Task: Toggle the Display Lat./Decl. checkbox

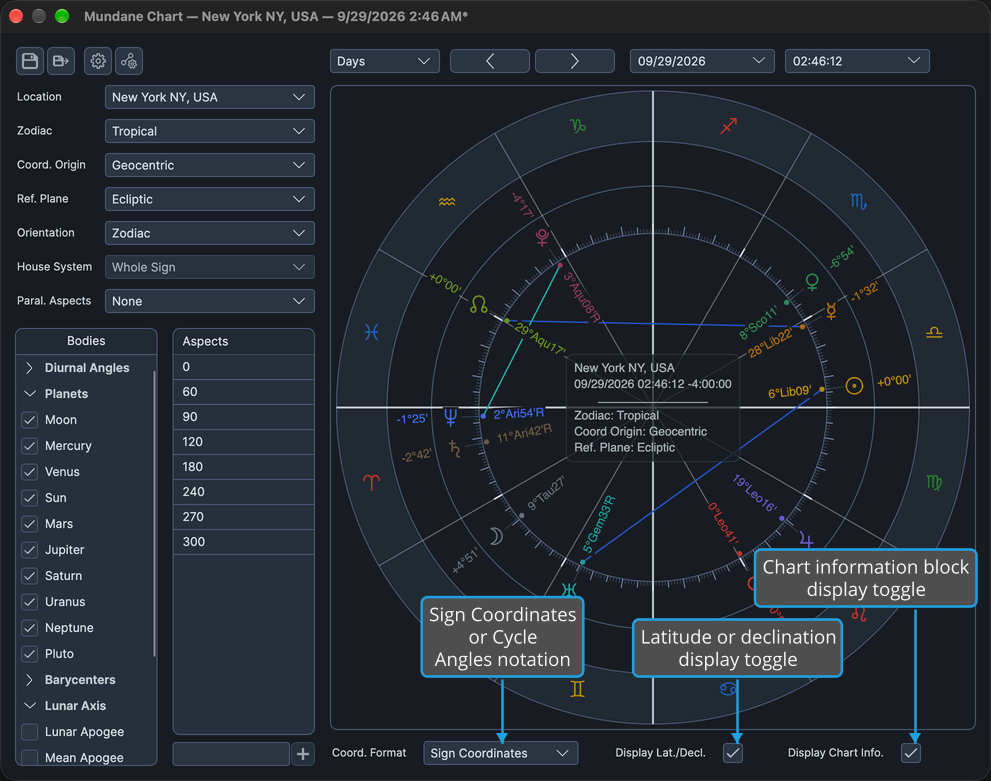Action: (733, 753)
